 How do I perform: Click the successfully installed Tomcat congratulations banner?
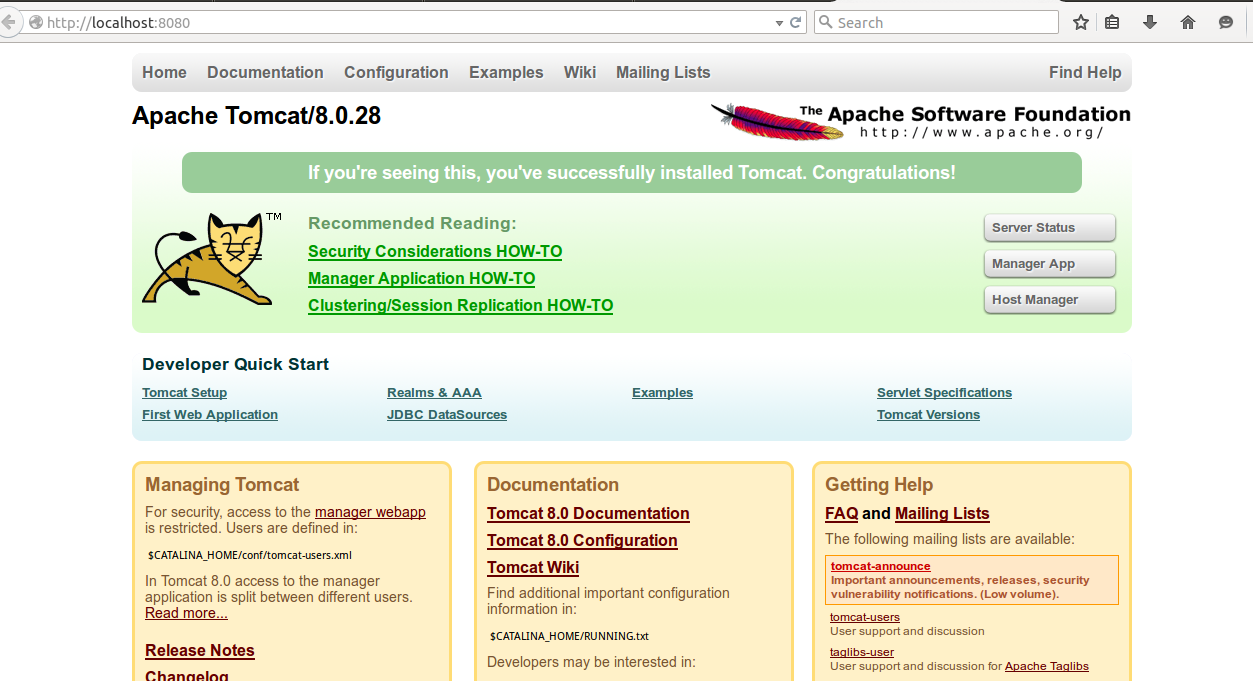pos(632,173)
